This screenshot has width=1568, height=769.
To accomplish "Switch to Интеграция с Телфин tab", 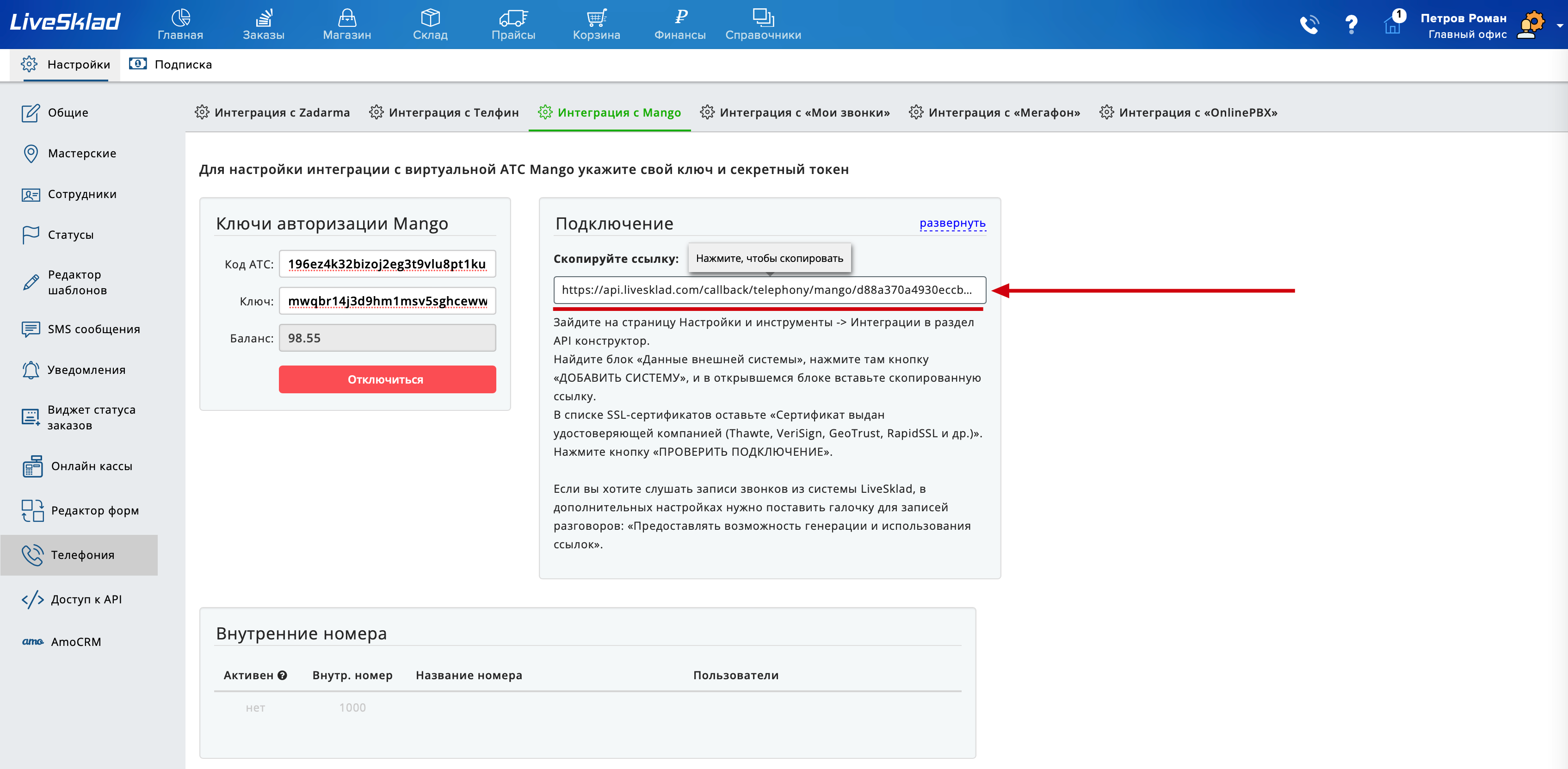I will (444, 112).
